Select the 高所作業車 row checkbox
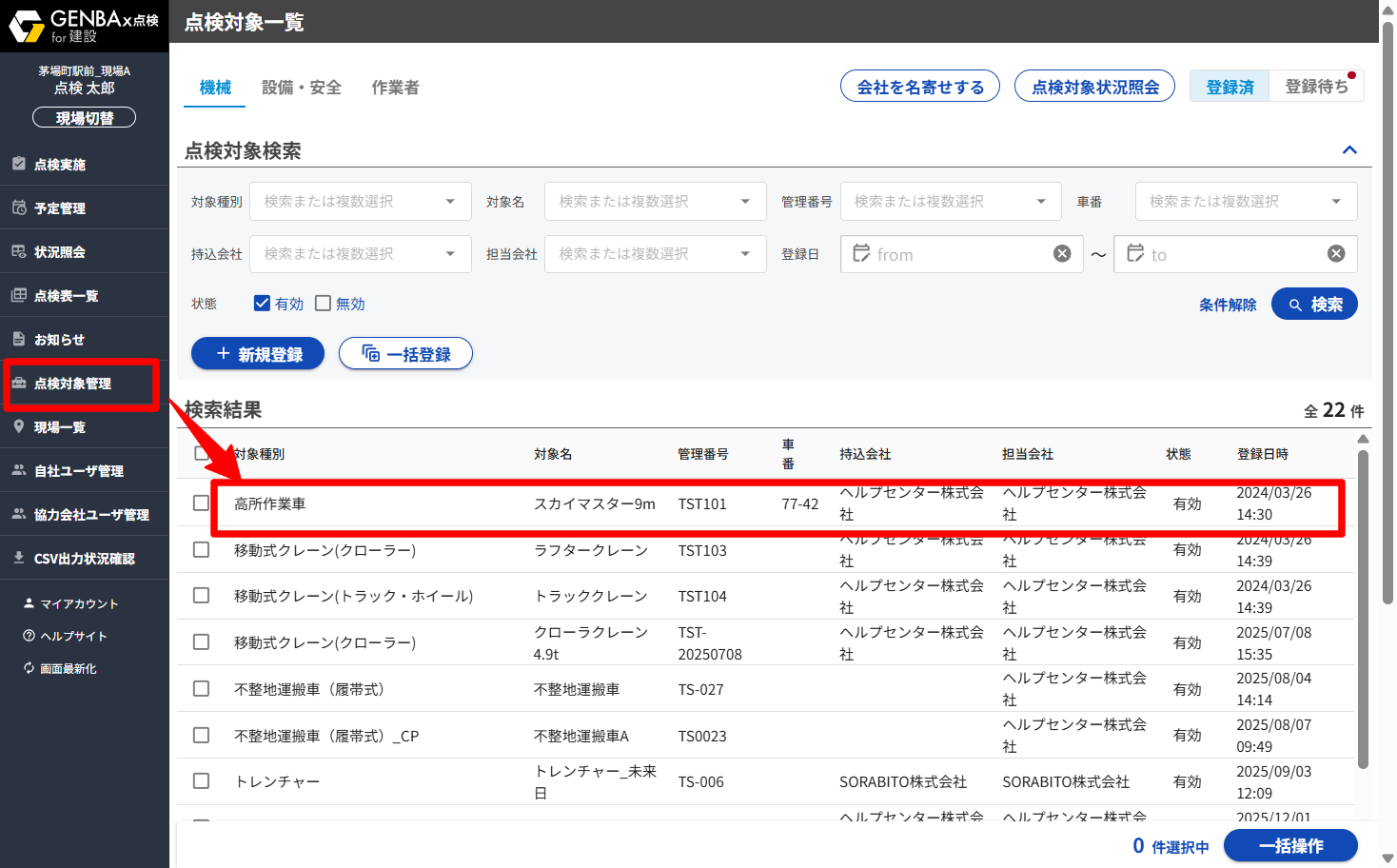This screenshot has width=1397, height=868. 201,503
